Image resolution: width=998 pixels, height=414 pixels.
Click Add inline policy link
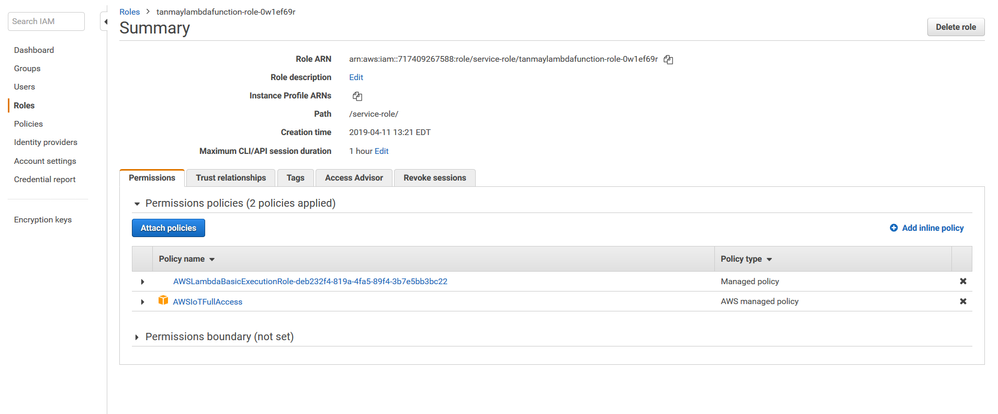[x=932, y=228]
